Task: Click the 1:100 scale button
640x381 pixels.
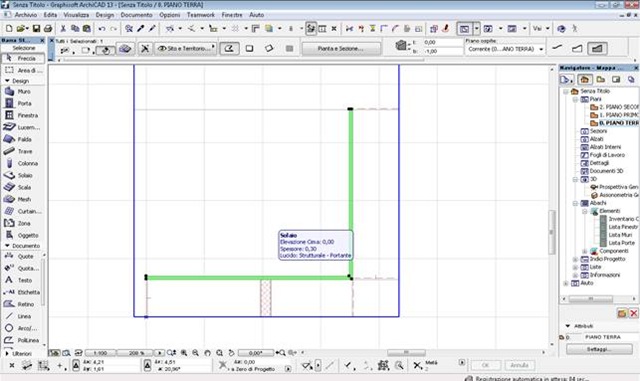Action: tap(100, 353)
